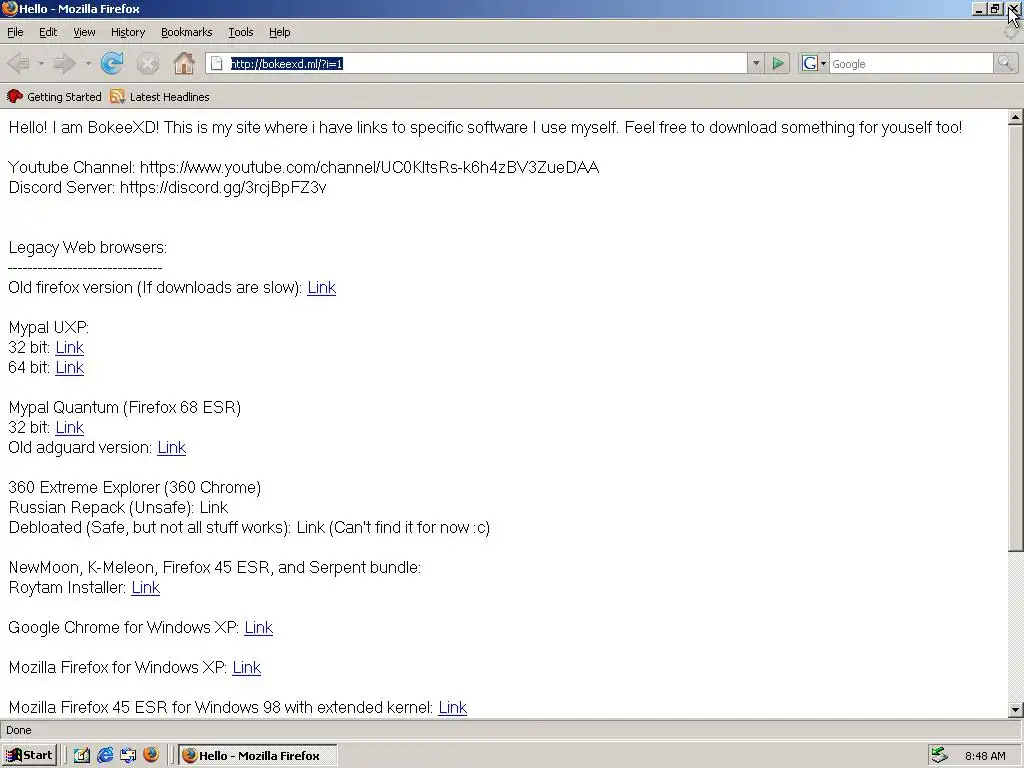Open the Google search engine selector

click(814, 63)
